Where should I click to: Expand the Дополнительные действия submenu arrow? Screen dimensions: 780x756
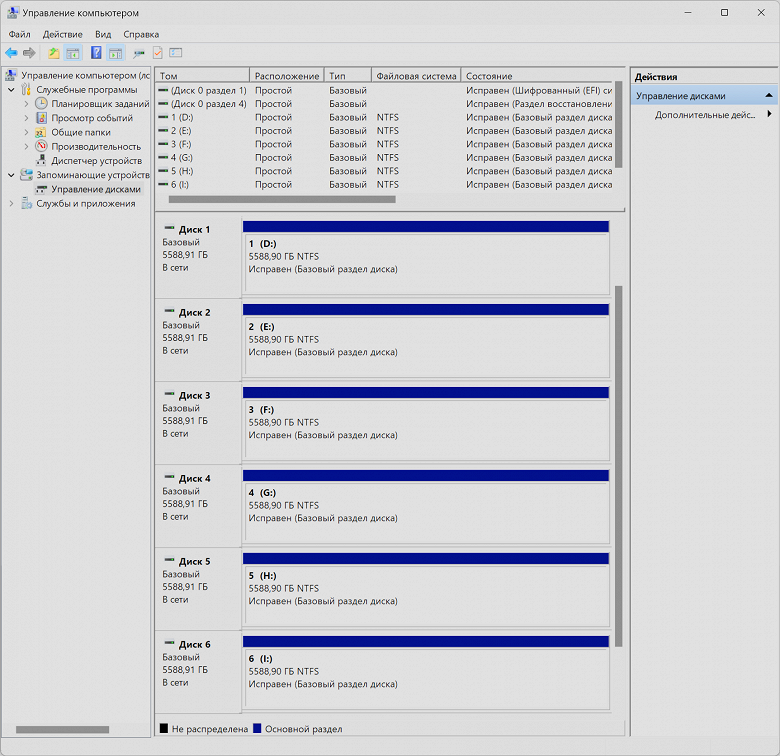tap(769, 115)
